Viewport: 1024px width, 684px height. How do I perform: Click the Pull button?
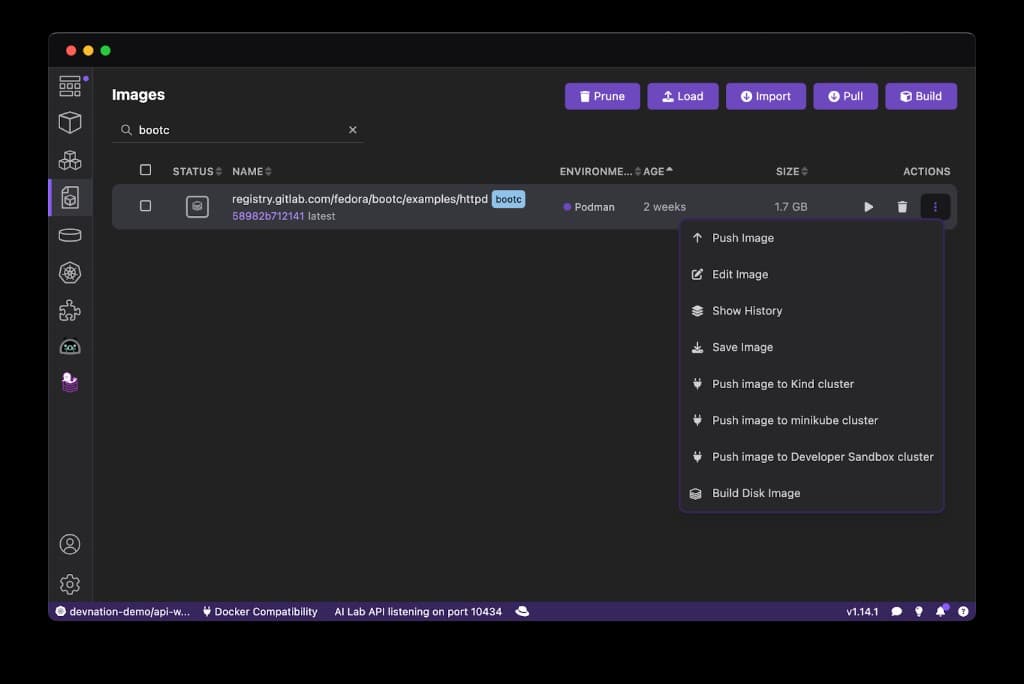(x=845, y=96)
